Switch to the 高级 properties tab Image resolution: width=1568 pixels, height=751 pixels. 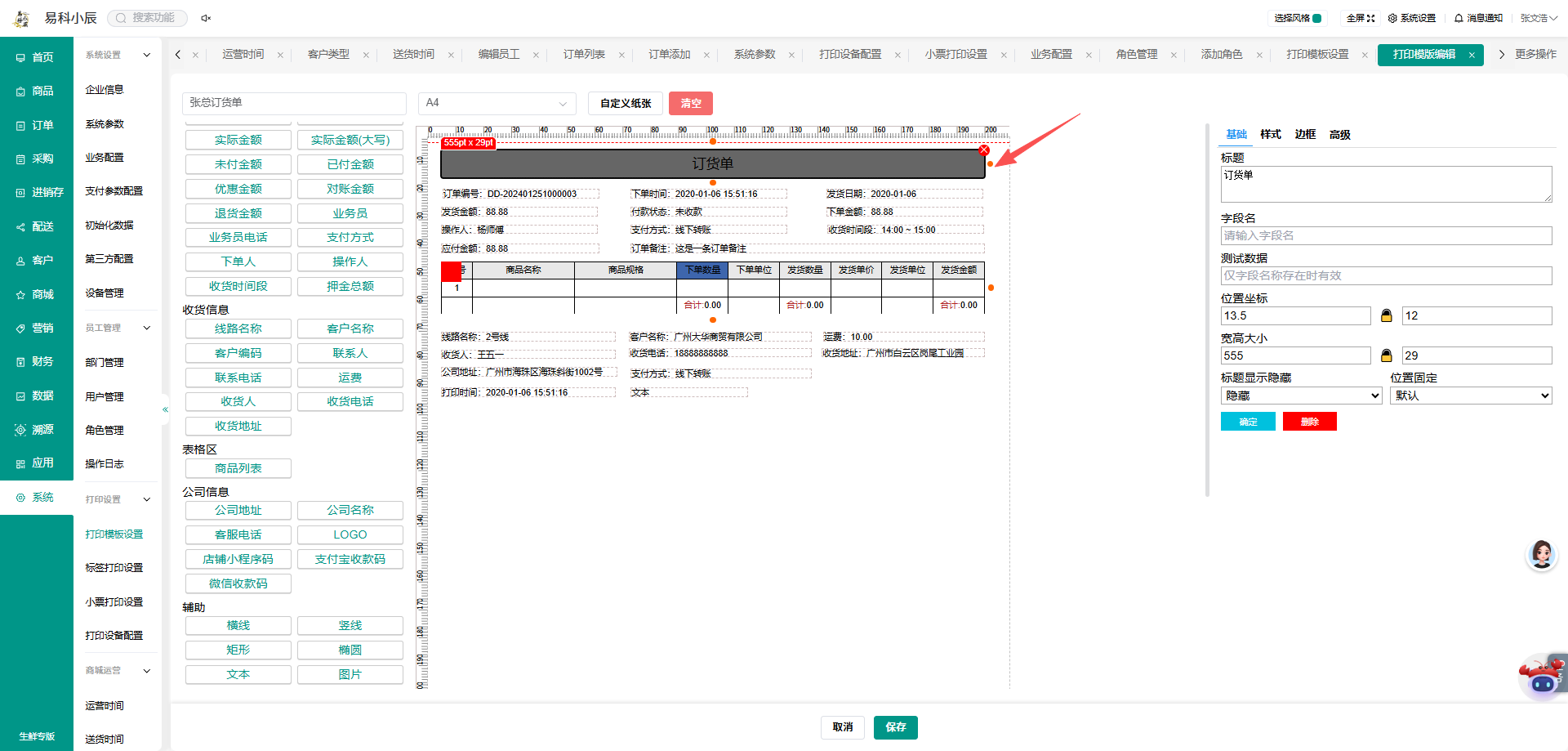(1340, 135)
